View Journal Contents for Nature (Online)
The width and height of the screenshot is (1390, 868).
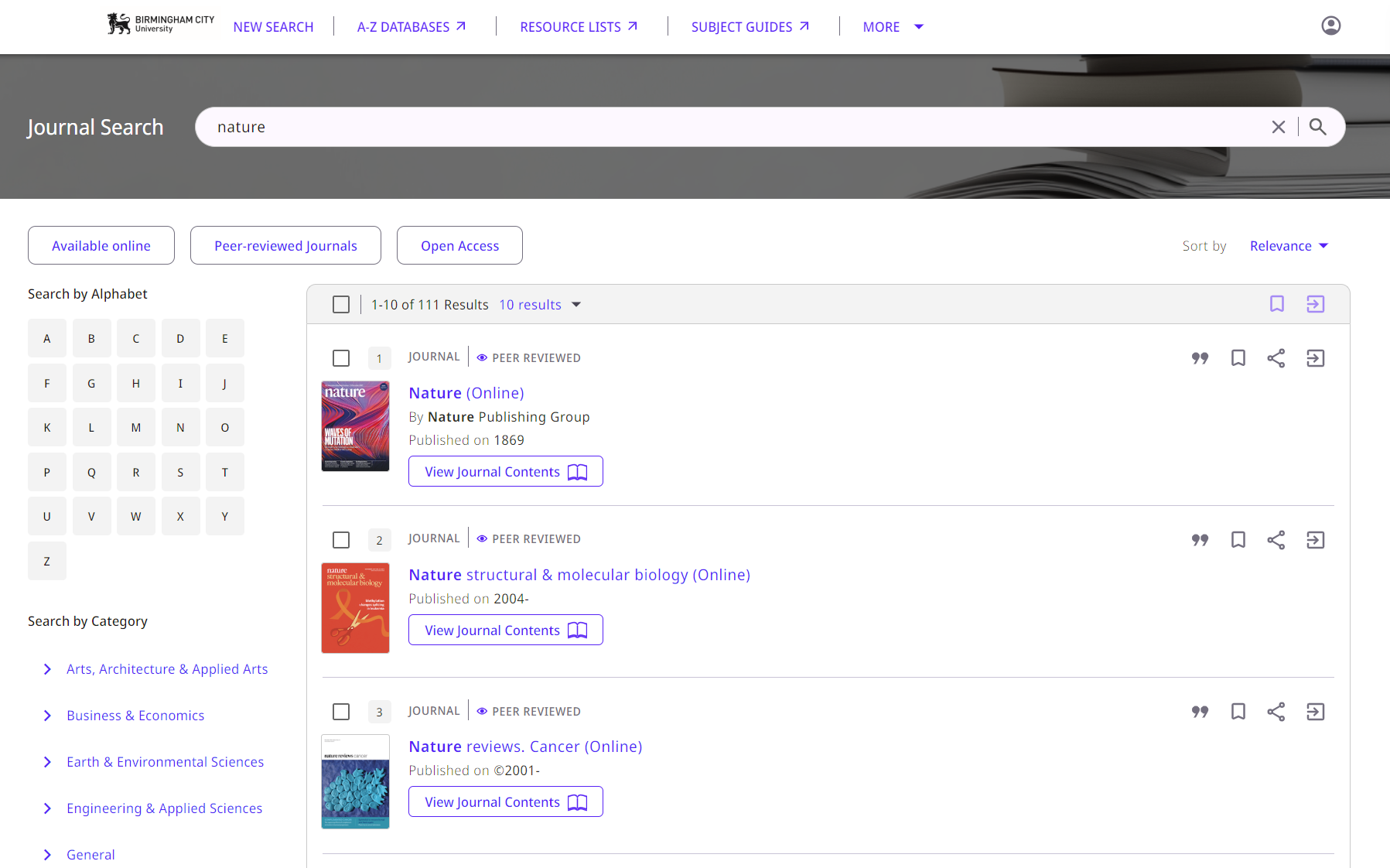tap(505, 472)
